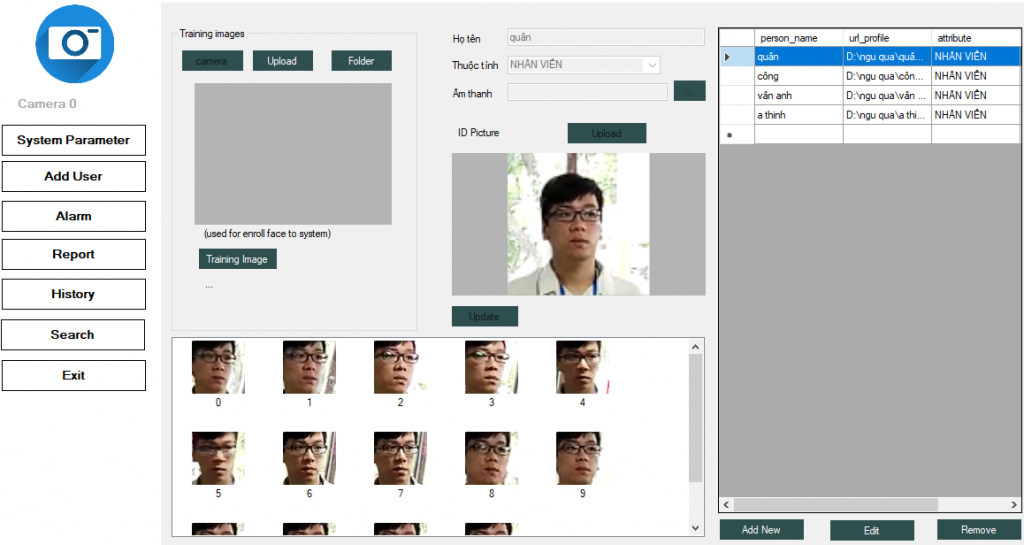Click the Update button

click(484, 316)
